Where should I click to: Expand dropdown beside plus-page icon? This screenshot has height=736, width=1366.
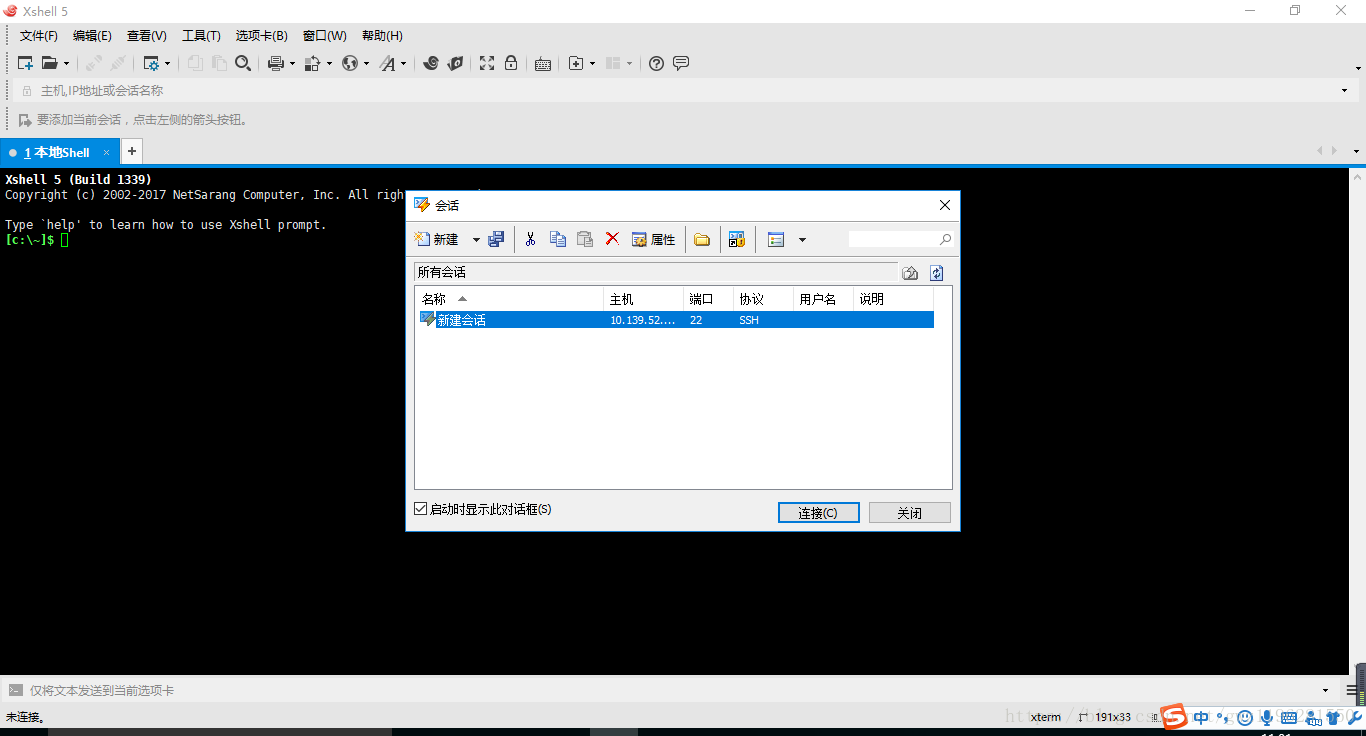pyautogui.click(x=592, y=63)
